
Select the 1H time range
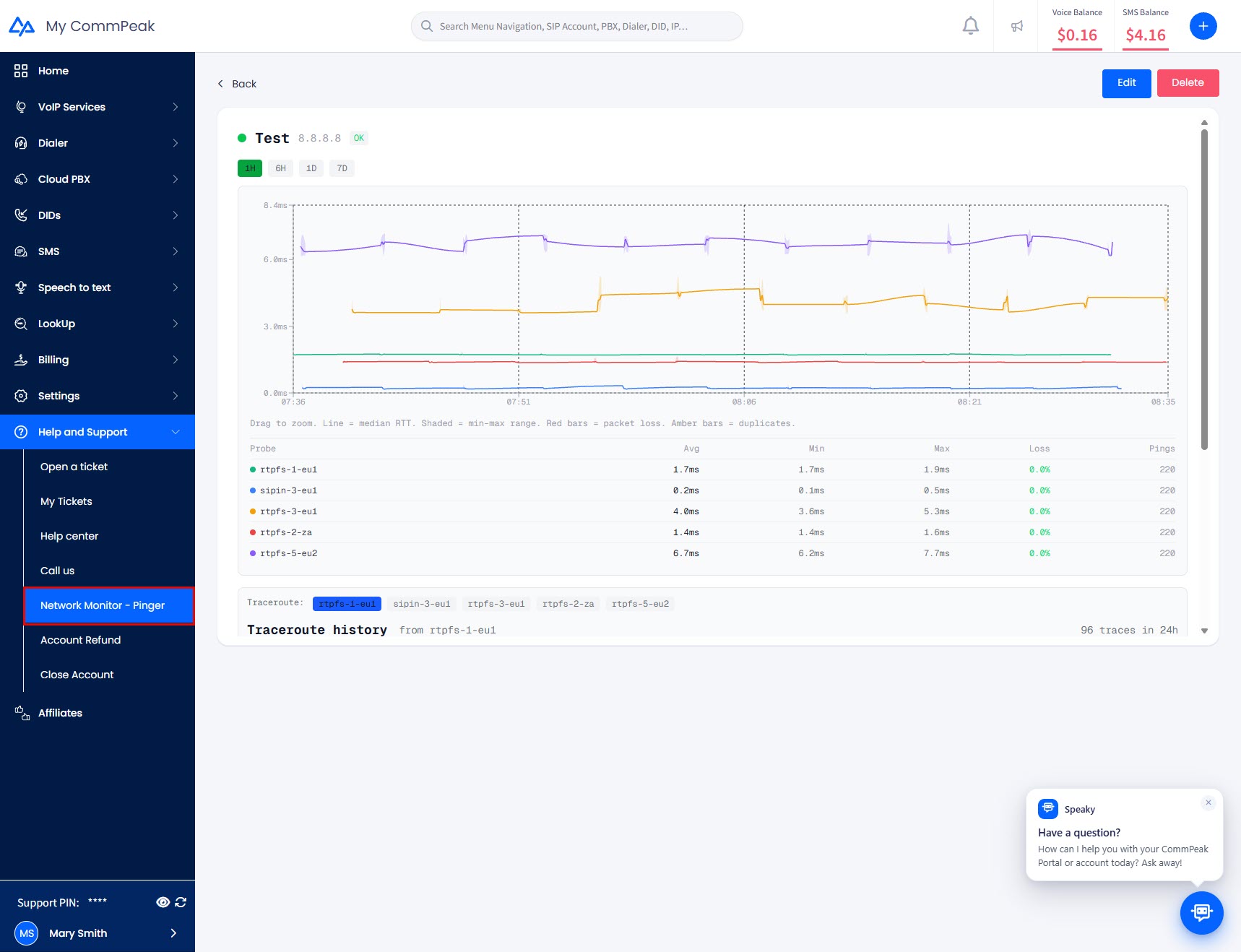tap(250, 168)
